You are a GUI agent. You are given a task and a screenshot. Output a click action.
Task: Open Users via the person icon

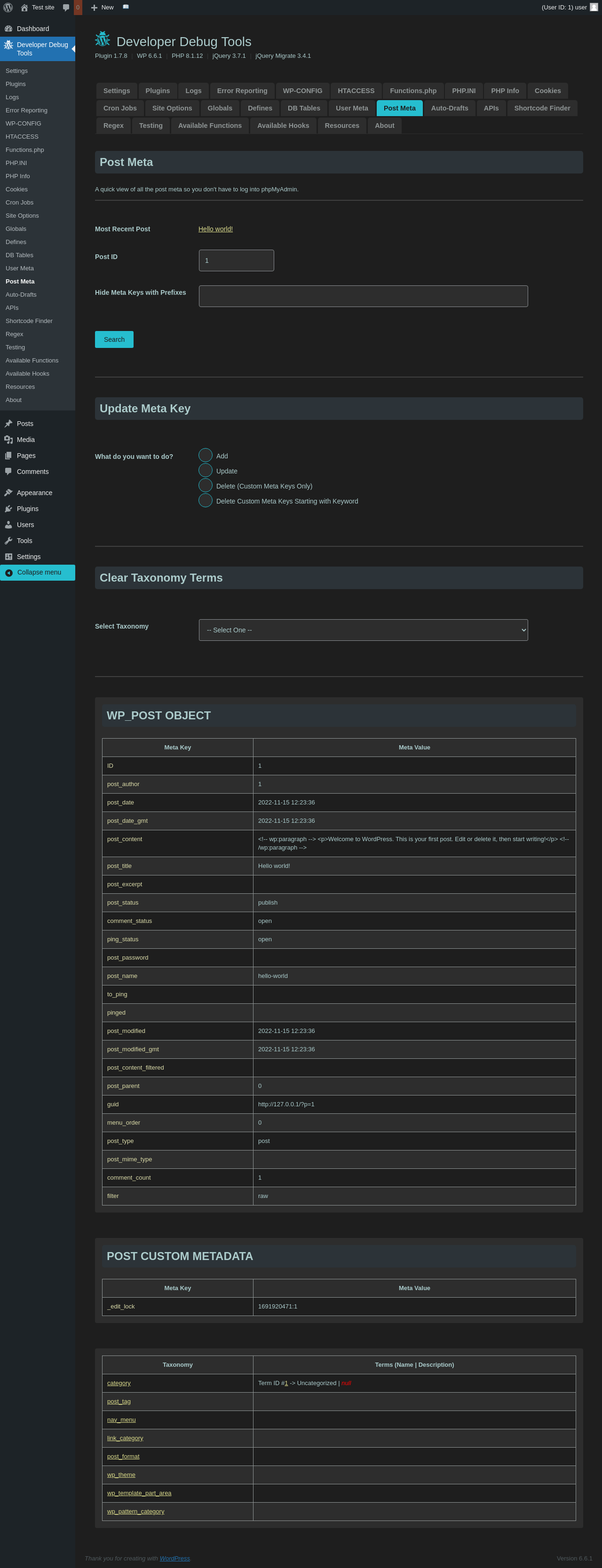pyautogui.click(x=8, y=525)
